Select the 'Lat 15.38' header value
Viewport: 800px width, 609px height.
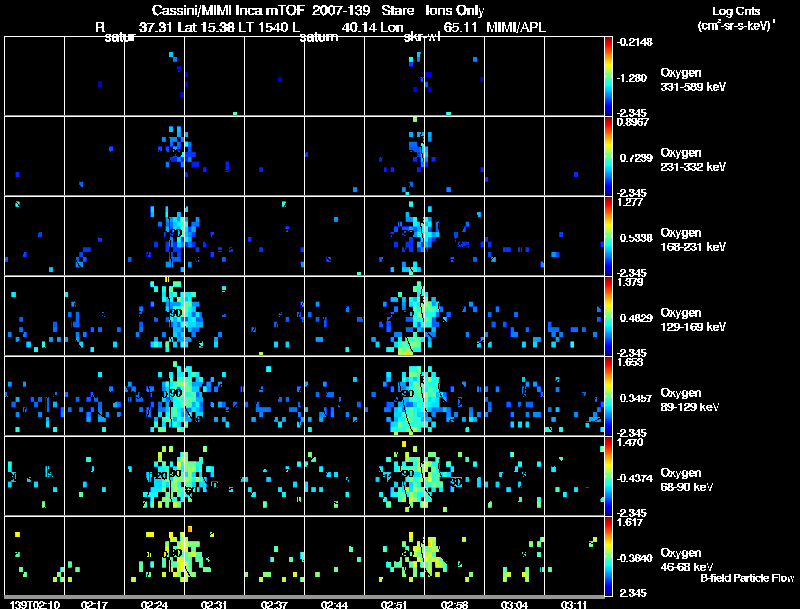click(206, 28)
